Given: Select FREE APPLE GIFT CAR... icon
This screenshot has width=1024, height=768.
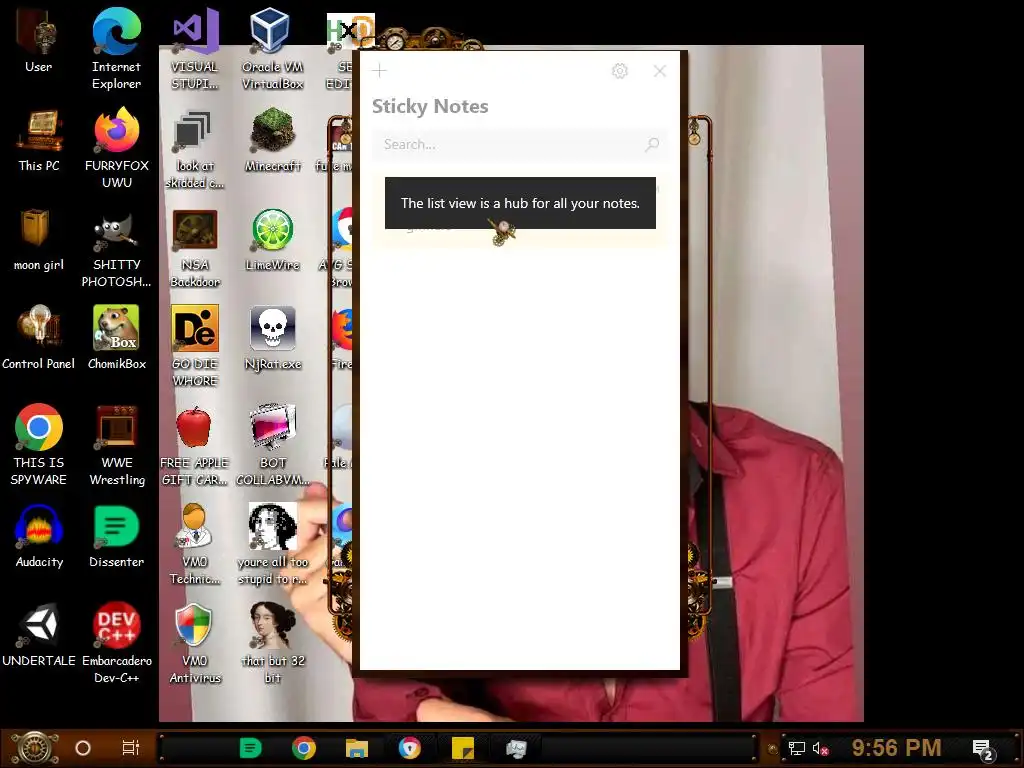Looking at the screenshot, I should coord(195,447).
